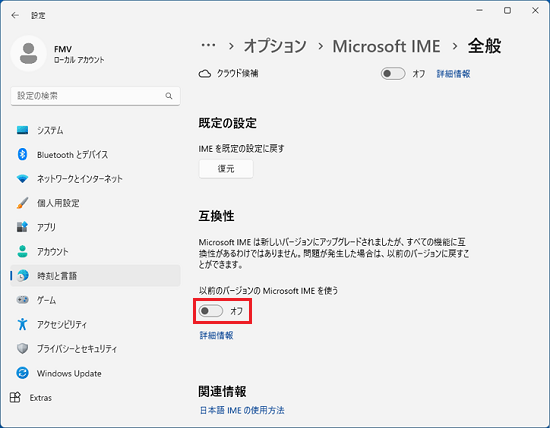Go to 個人用設定 category

click(95, 203)
